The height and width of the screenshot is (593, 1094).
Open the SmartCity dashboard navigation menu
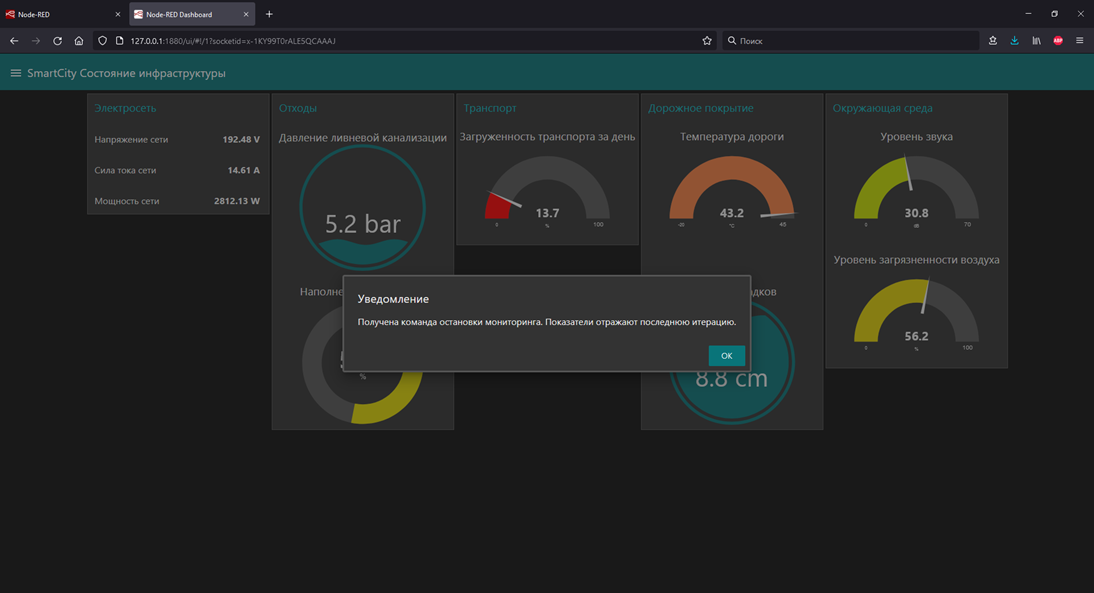coord(15,72)
